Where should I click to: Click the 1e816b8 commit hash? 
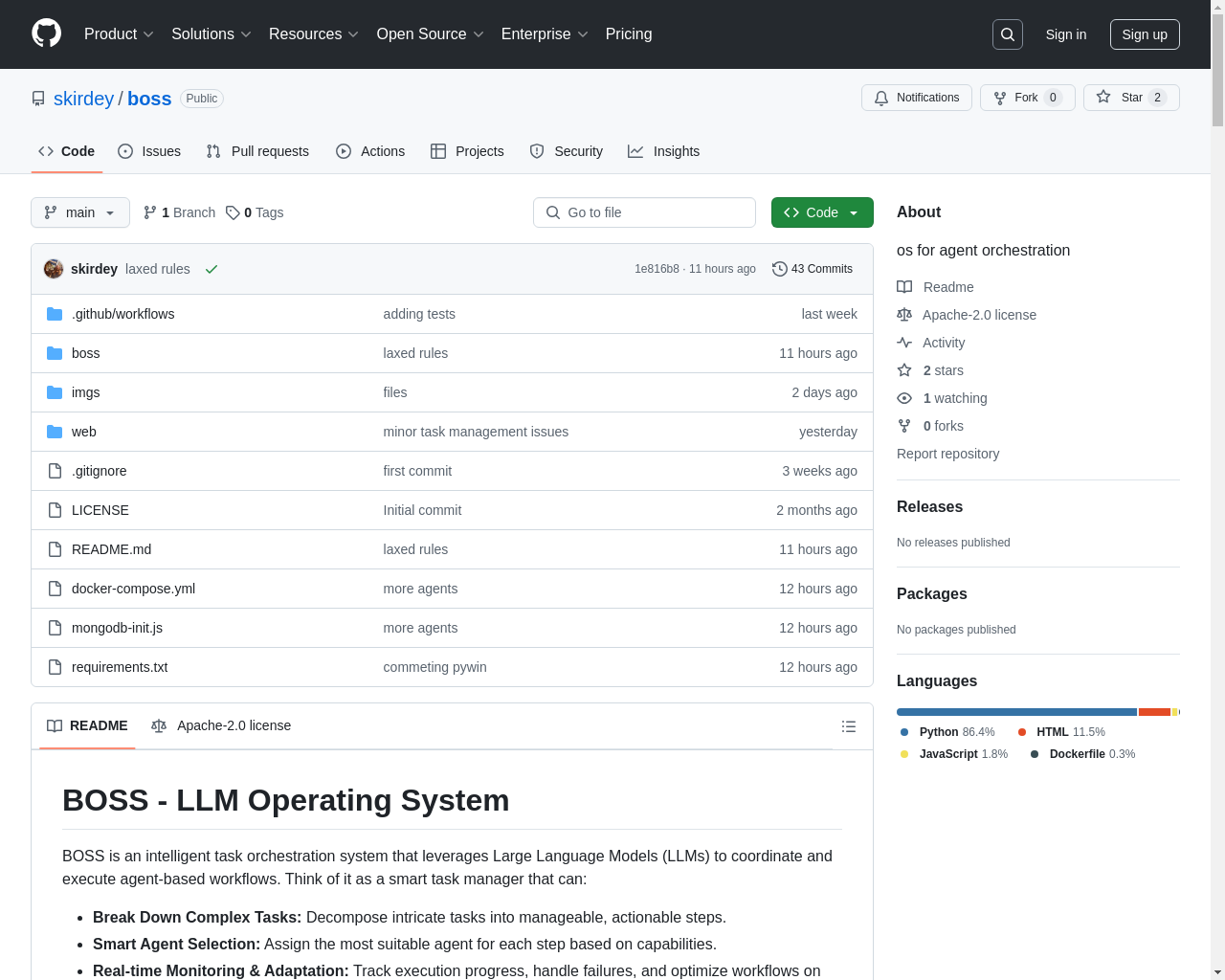[657, 269]
